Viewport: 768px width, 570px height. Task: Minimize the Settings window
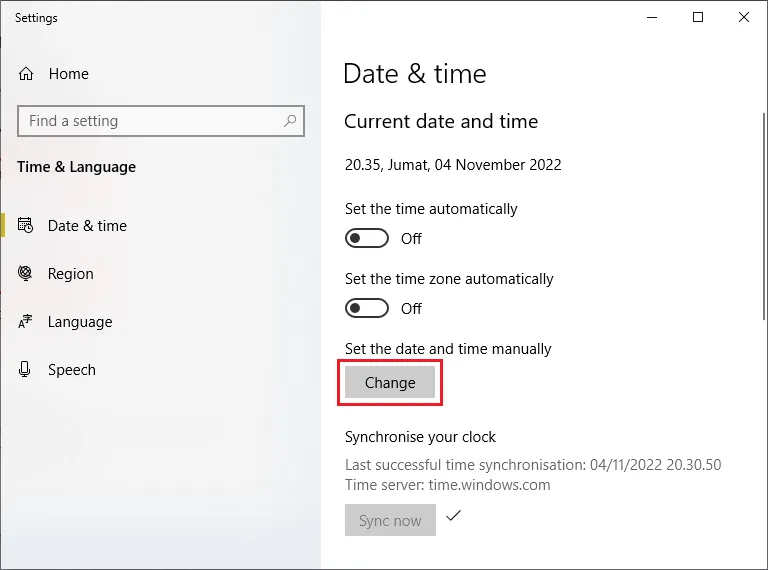[x=652, y=18]
